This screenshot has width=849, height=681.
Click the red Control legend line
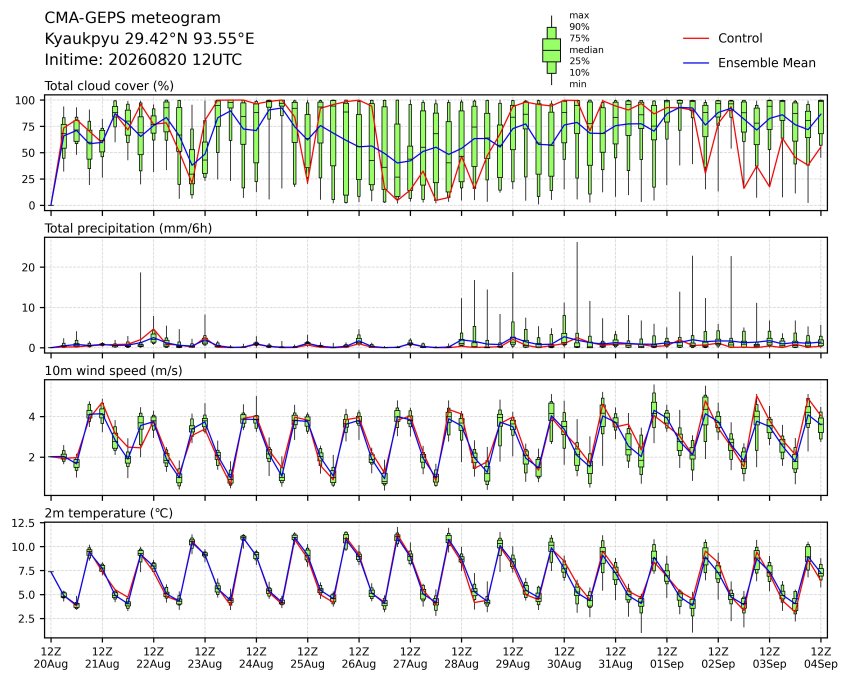click(696, 38)
